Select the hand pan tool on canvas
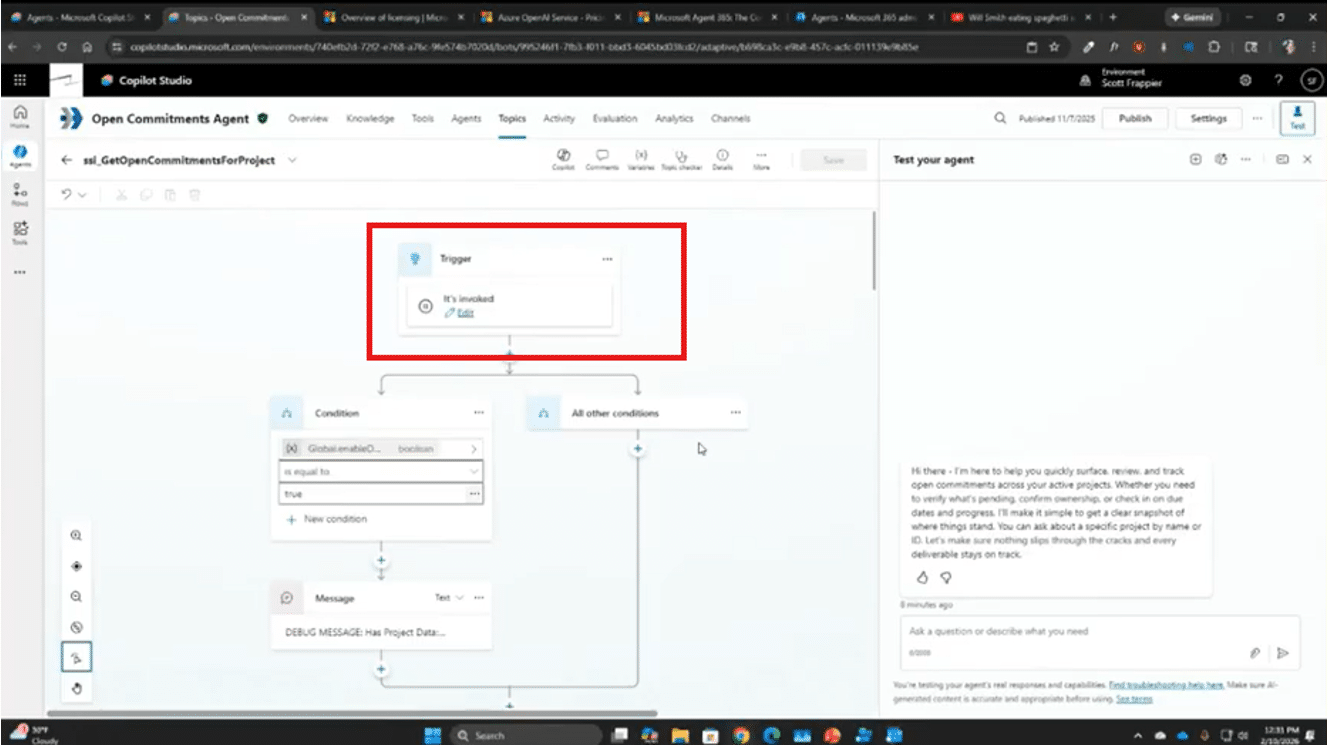 pyautogui.click(x=77, y=688)
